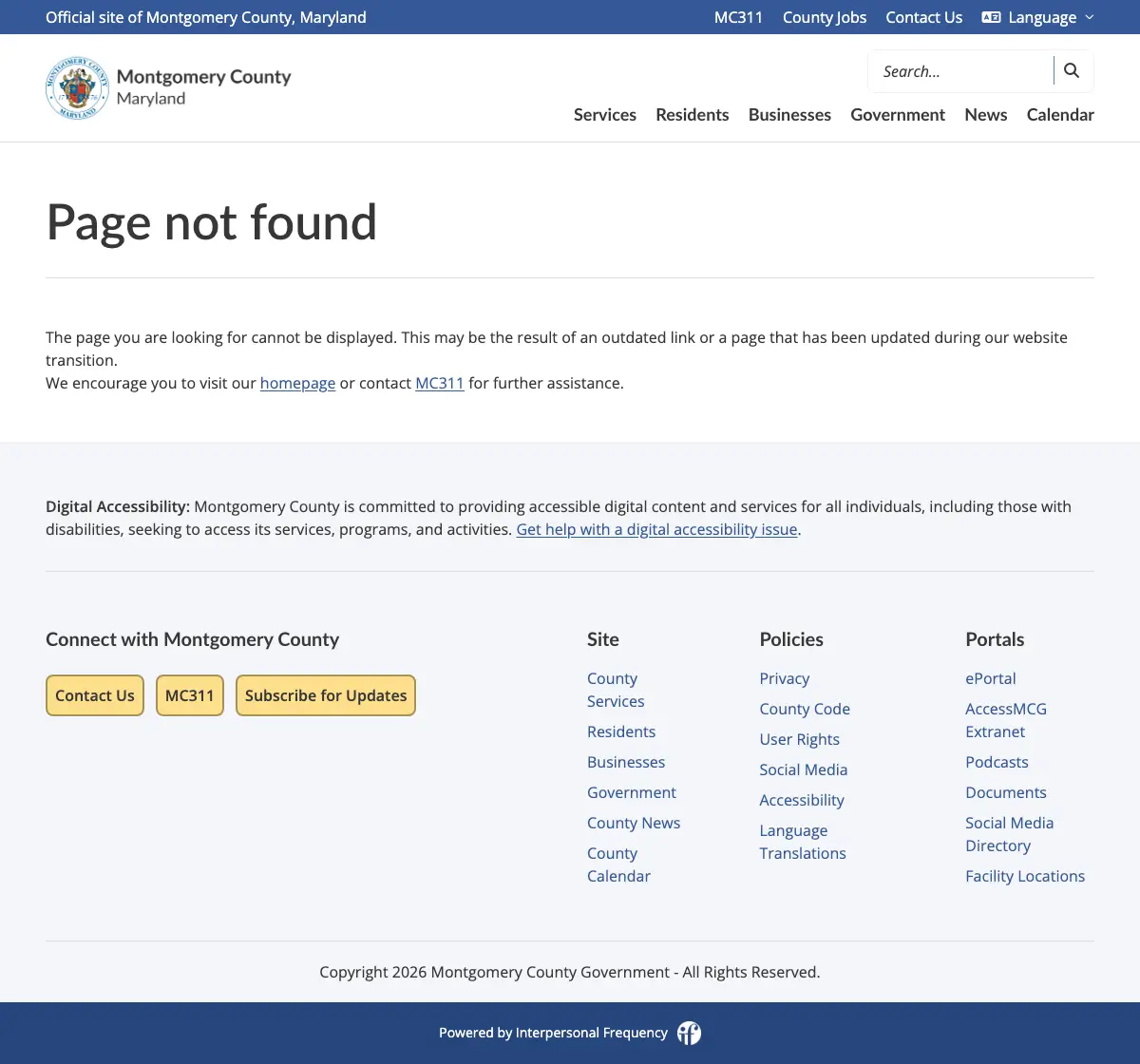Go to News in main navigation
This screenshot has width=1140, height=1064.
[986, 115]
